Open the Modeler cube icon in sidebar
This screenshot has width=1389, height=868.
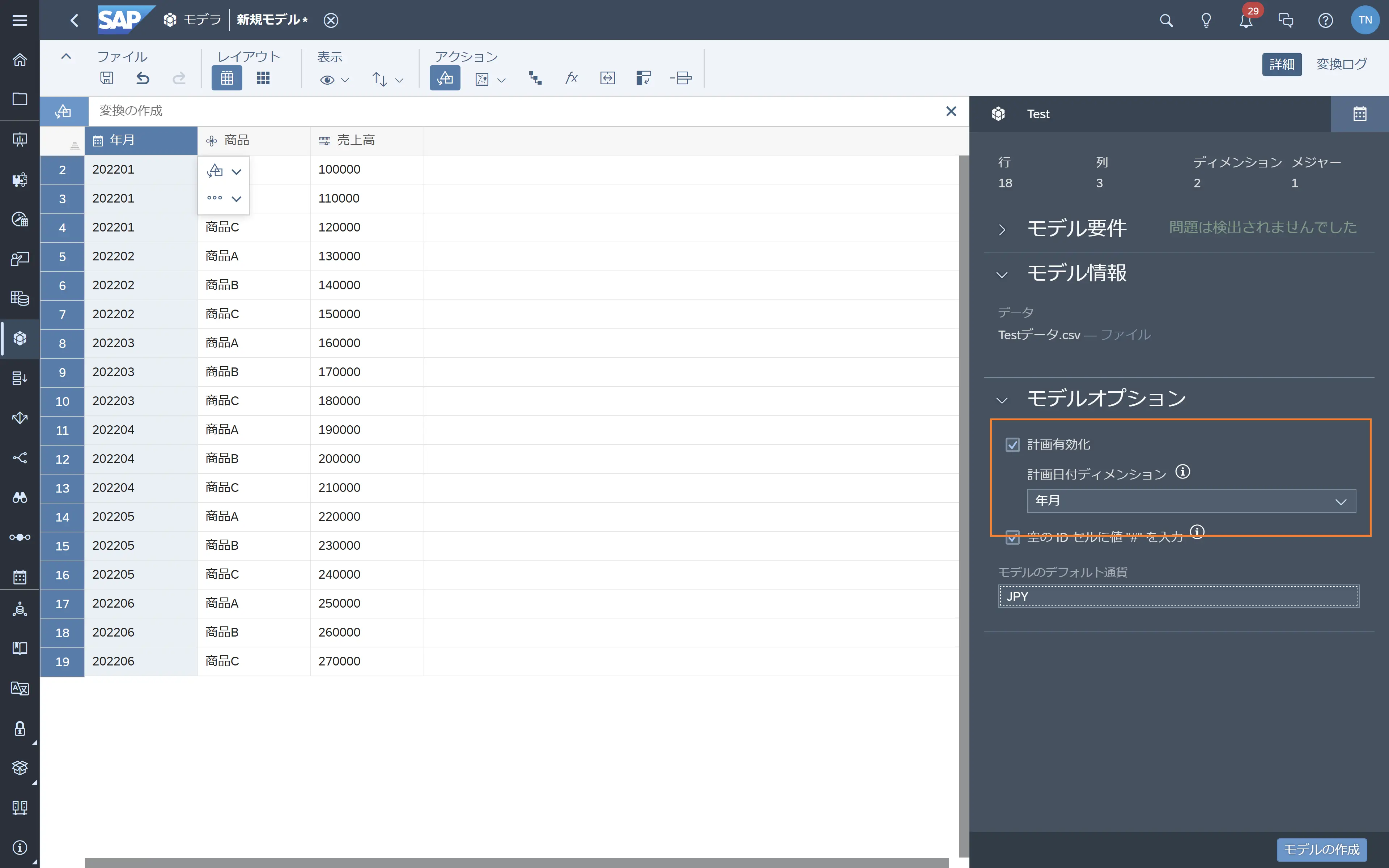(20, 338)
